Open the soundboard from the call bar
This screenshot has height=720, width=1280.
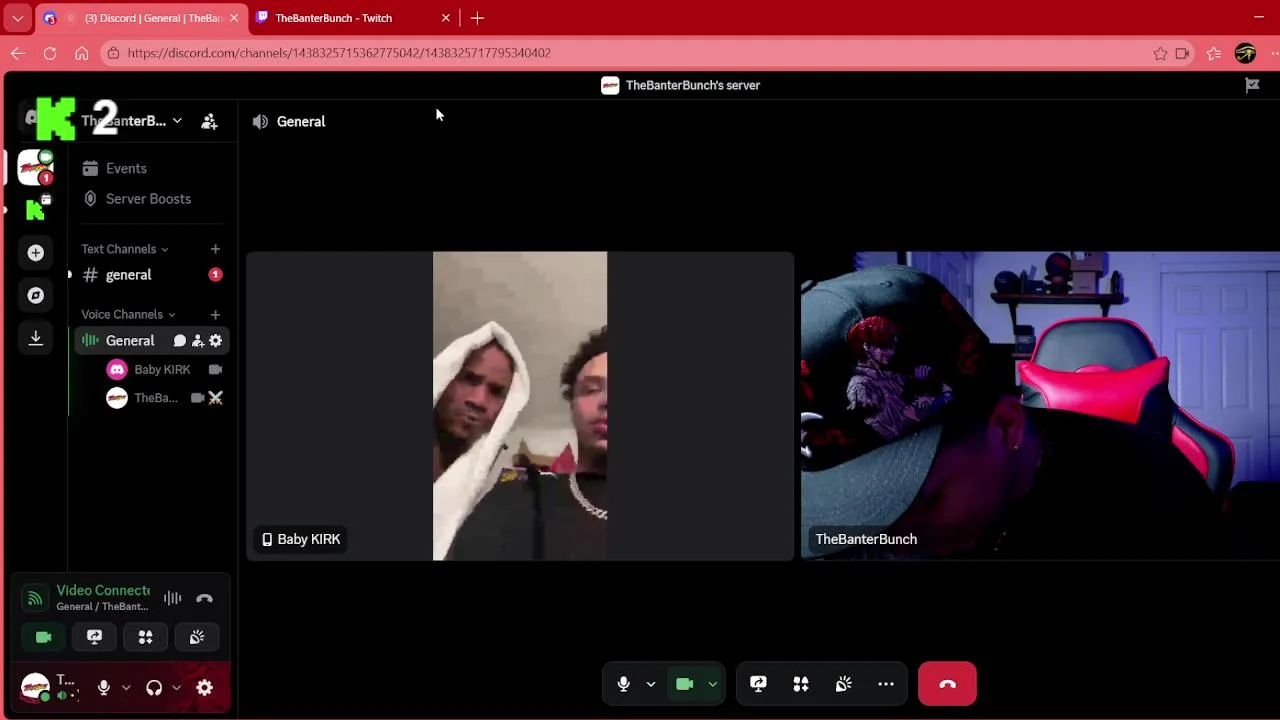(x=843, y=684)
